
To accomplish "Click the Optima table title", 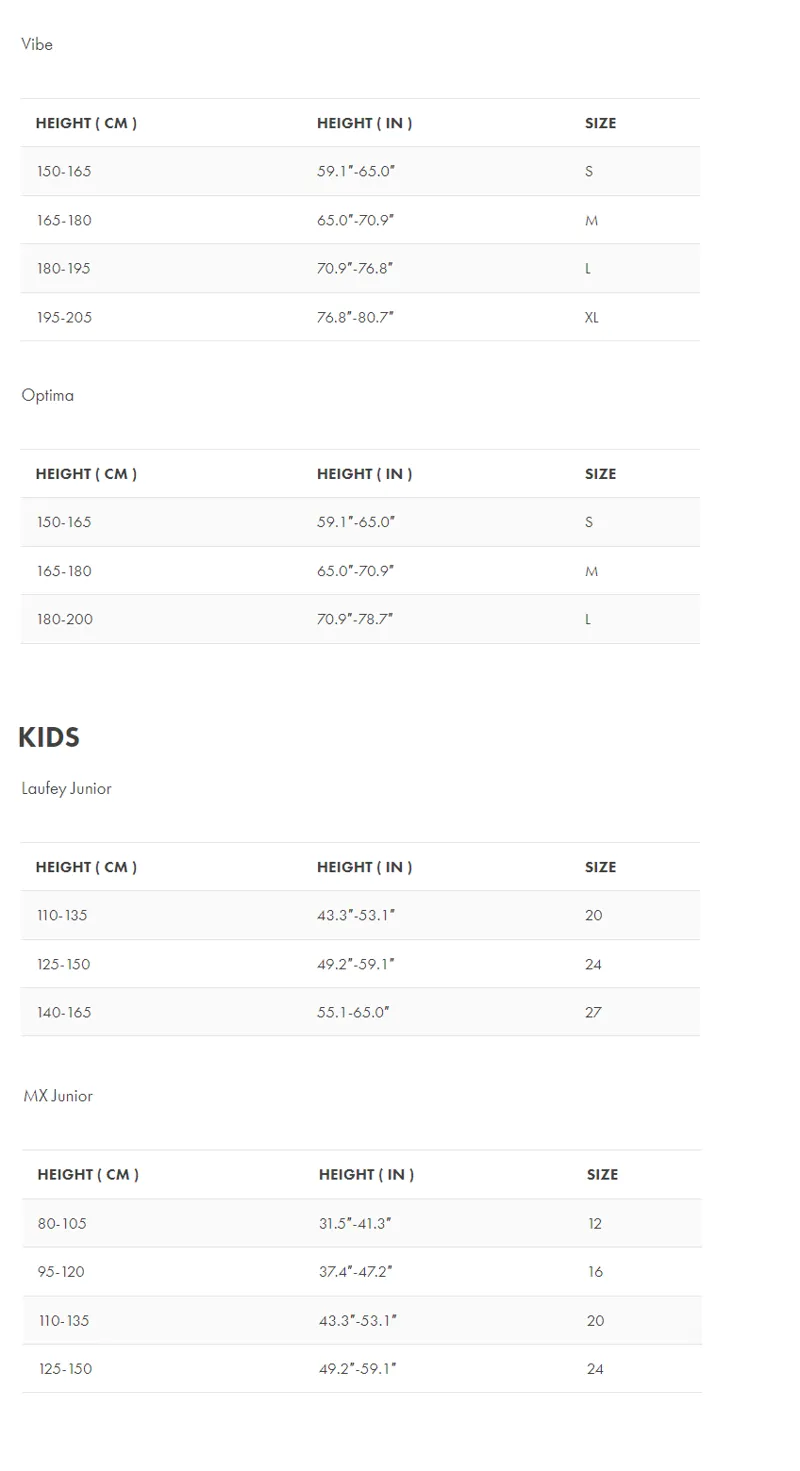I will pos(48,395).
